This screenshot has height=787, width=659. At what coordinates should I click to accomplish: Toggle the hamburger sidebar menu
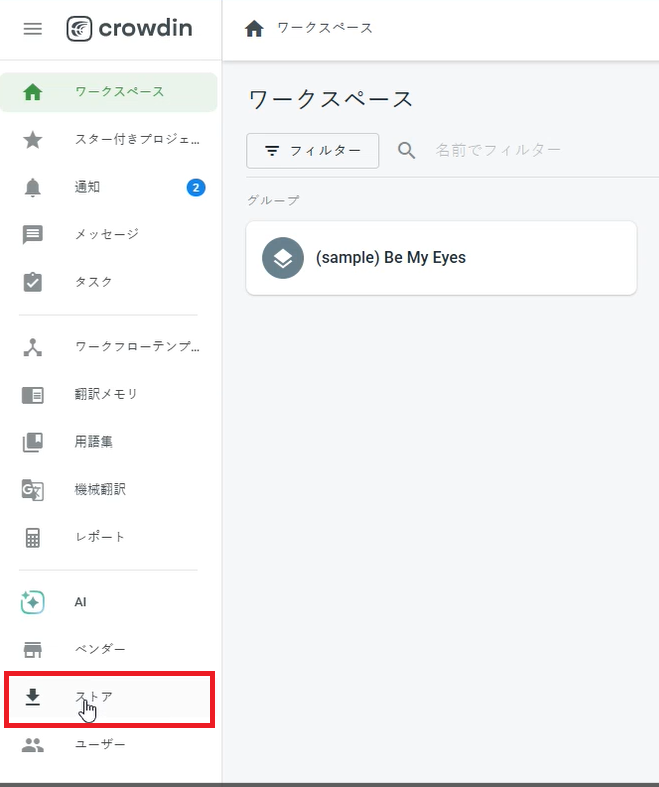[33, 29]
